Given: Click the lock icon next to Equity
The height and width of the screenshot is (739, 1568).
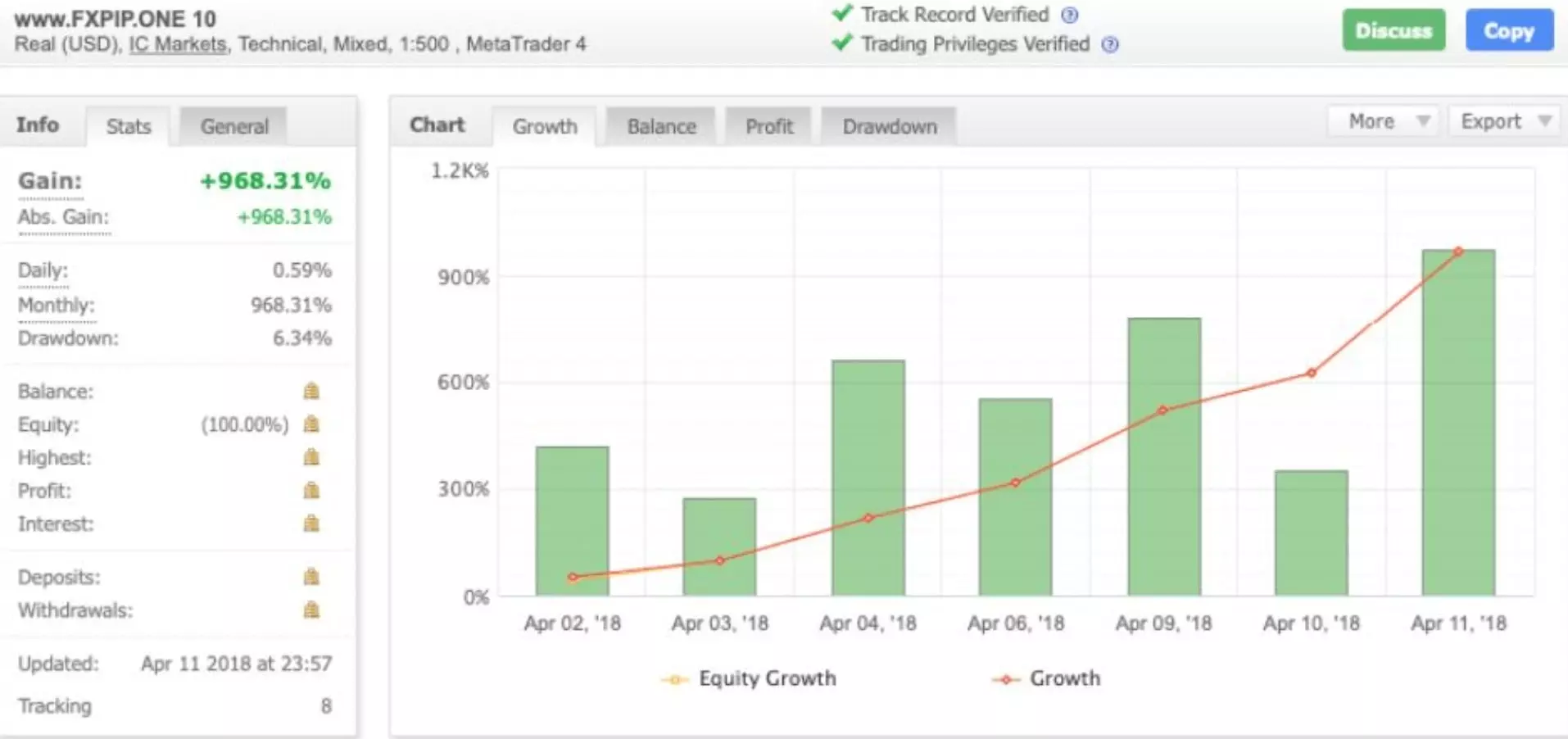Looking at the screenshot, I should (311, 424).
